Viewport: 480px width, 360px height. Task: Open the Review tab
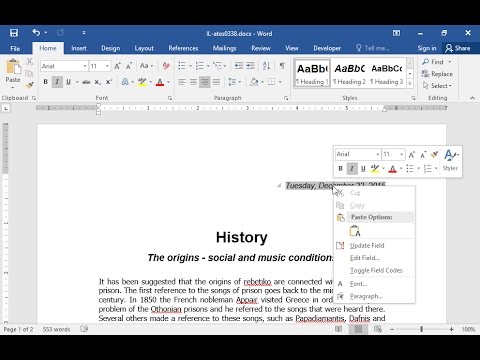coord(261,48)
